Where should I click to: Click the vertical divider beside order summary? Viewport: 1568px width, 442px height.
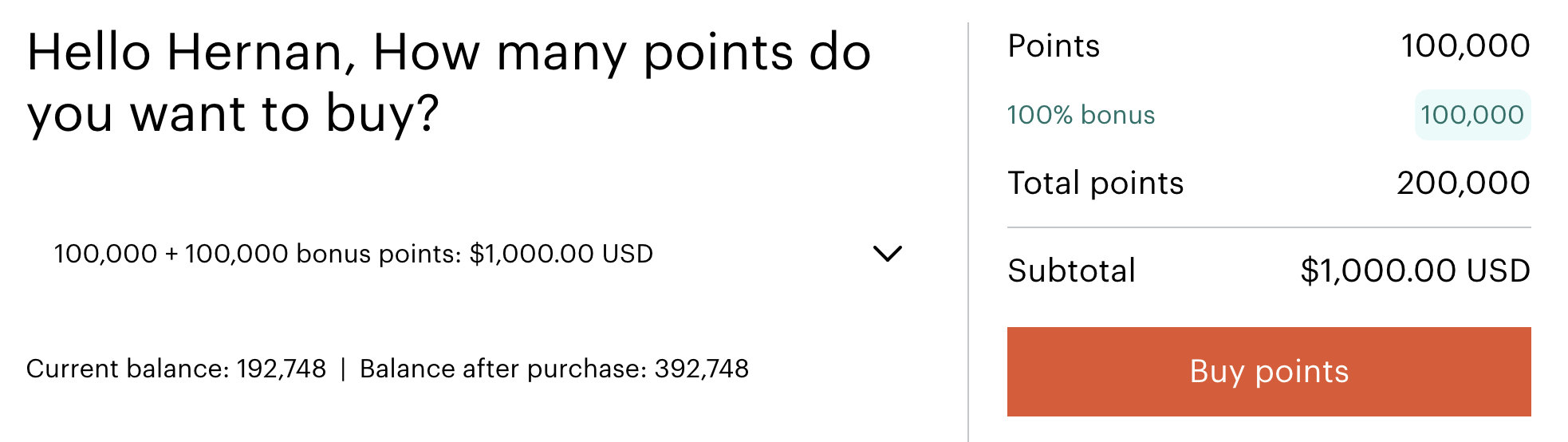coord(968,231)
